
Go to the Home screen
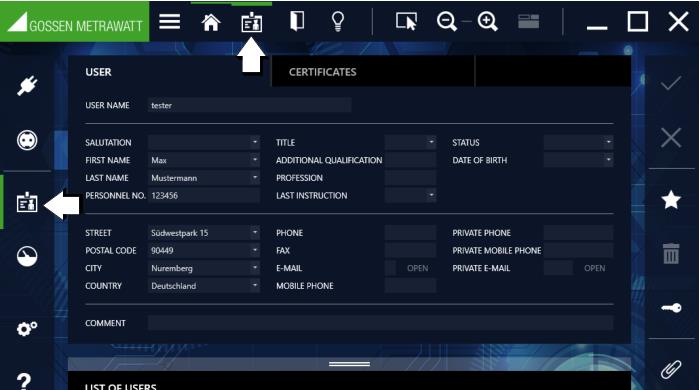211,22
